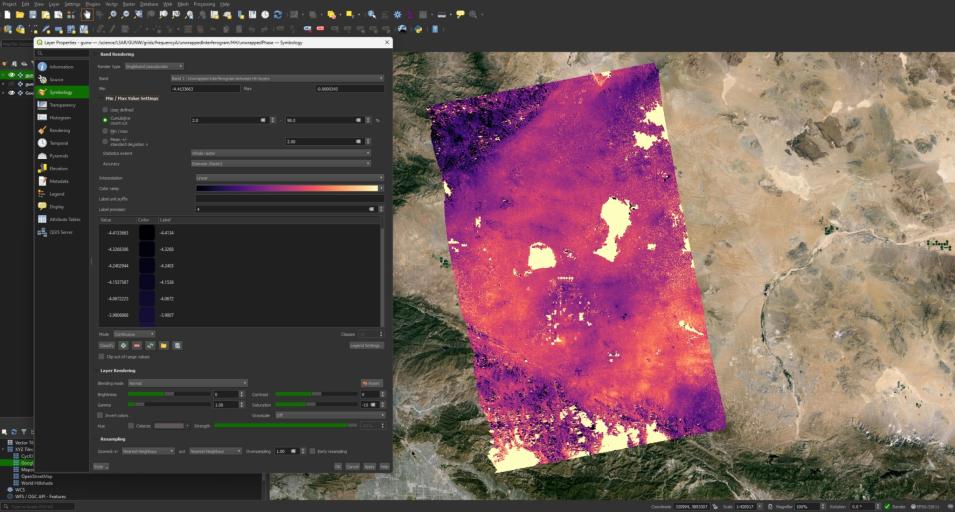Click the Remove Selected Rows red icon
Image resolution: width=955 pixels, height=512 pixels.
click(x=137, y=346)
